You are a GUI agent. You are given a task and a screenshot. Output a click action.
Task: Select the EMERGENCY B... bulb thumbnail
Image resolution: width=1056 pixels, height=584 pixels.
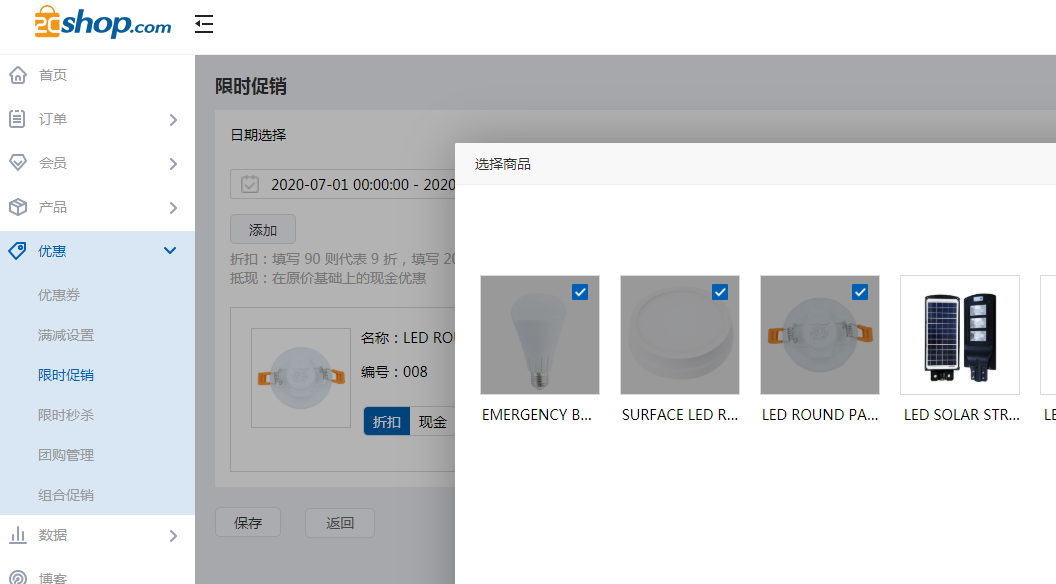point(539,335)
